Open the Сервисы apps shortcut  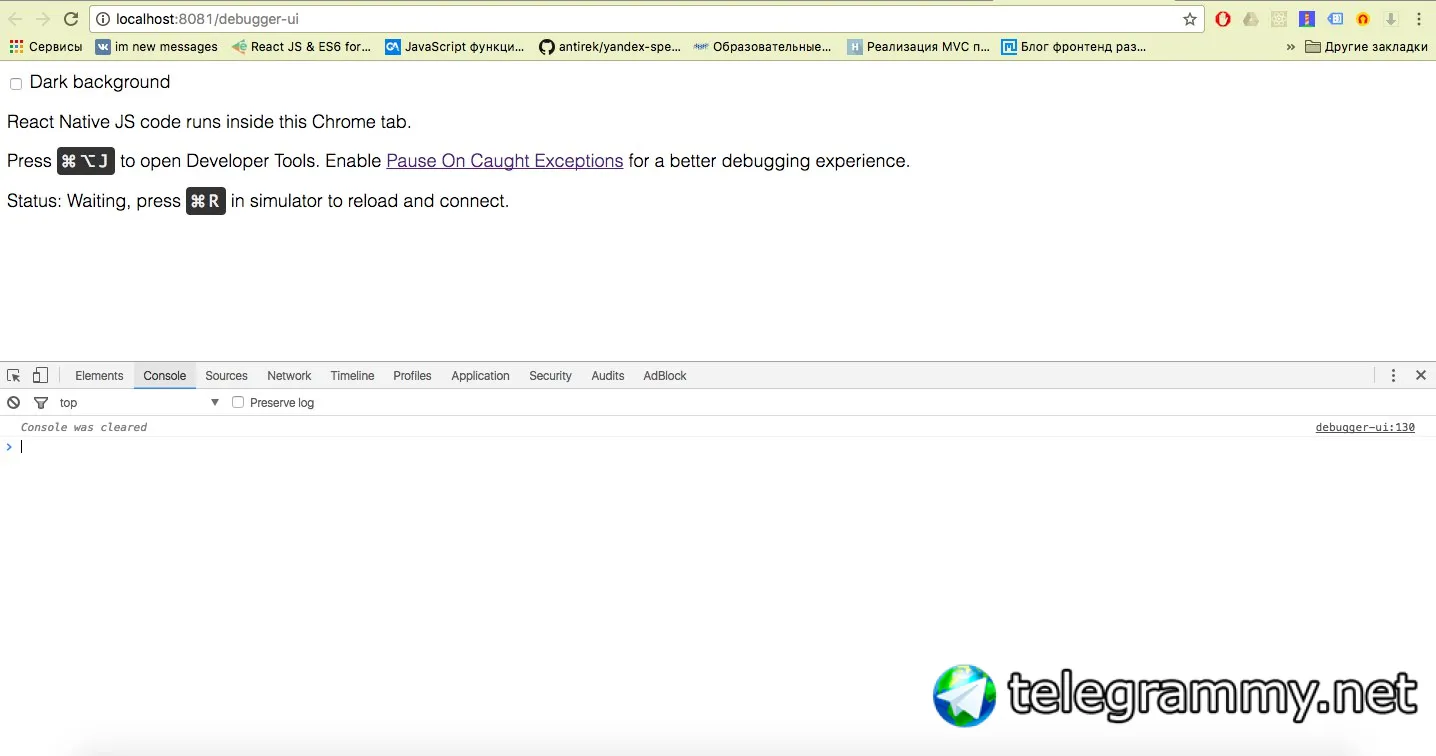(x=46, y=47)
